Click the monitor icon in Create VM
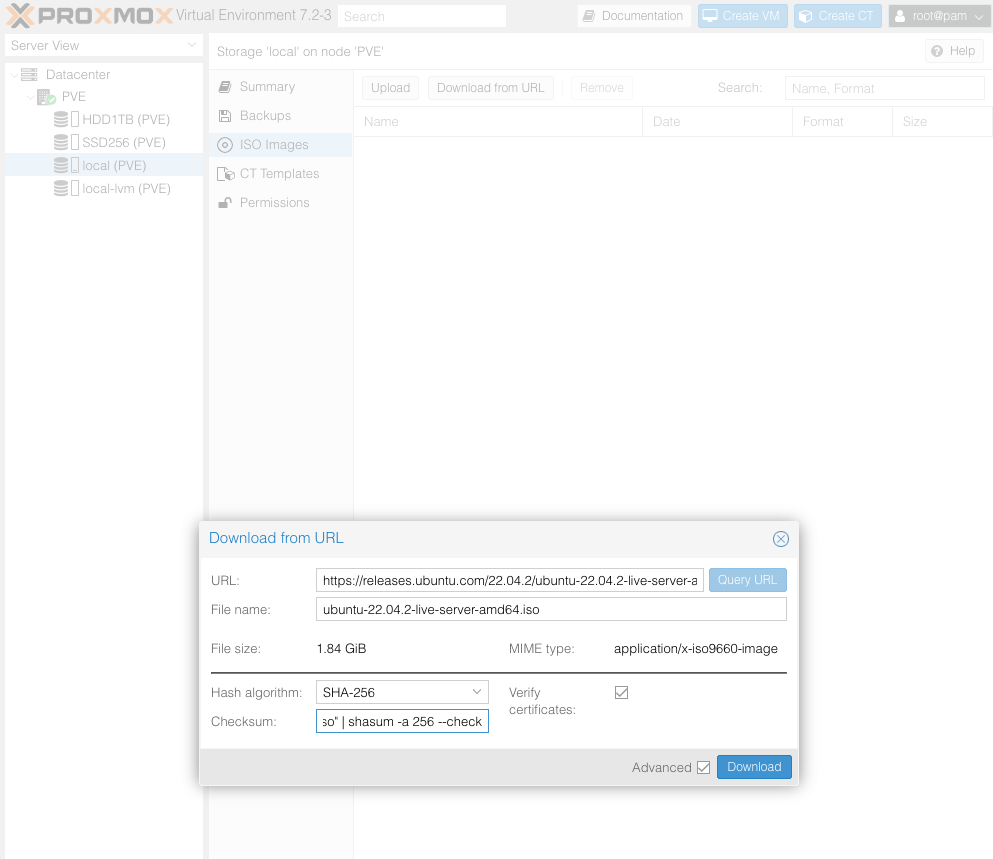Screen dimensions: 993x859 click(x=710, y=16)
